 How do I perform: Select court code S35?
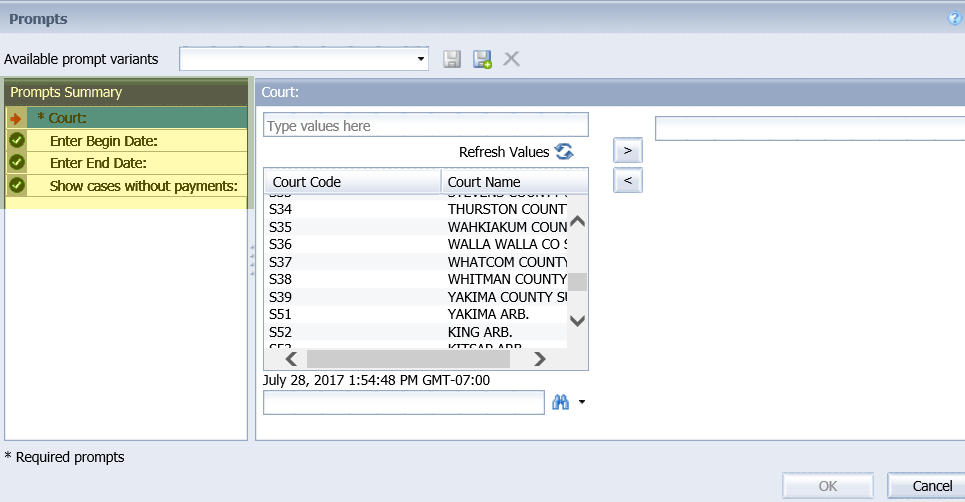(281, 227)
